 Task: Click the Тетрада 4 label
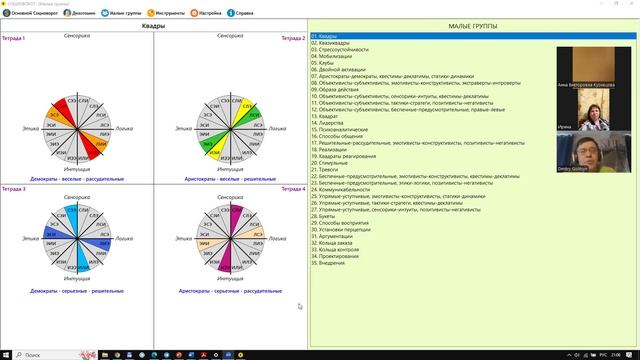[x=293, y=189]
